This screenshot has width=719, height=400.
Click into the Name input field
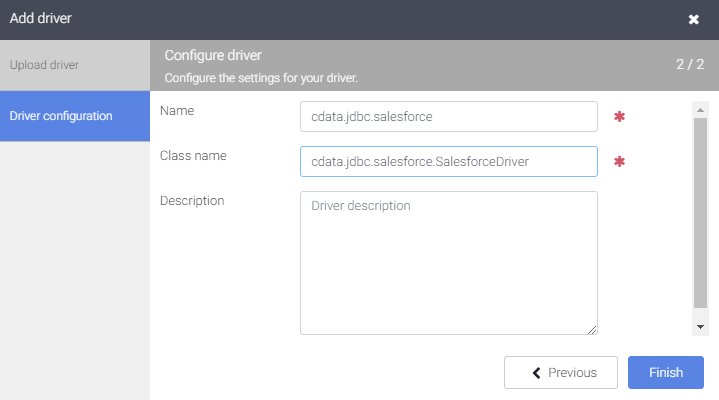[x=448, y=117]
